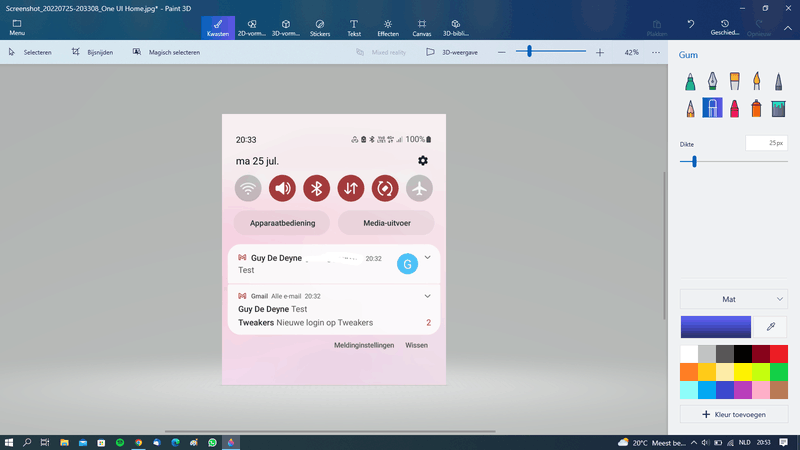Zoom in with the plus button
This screenshot has width=800, height=450.
click(599, 52)
